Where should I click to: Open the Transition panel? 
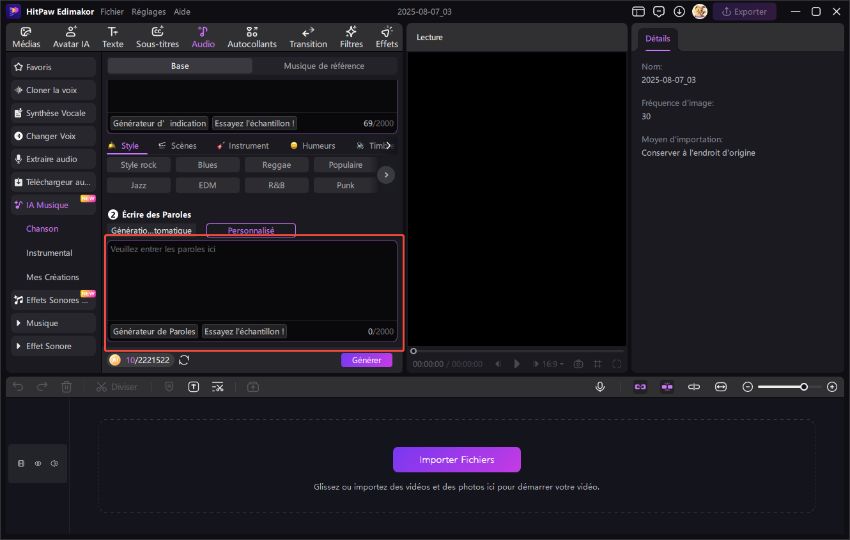point(308,37)
